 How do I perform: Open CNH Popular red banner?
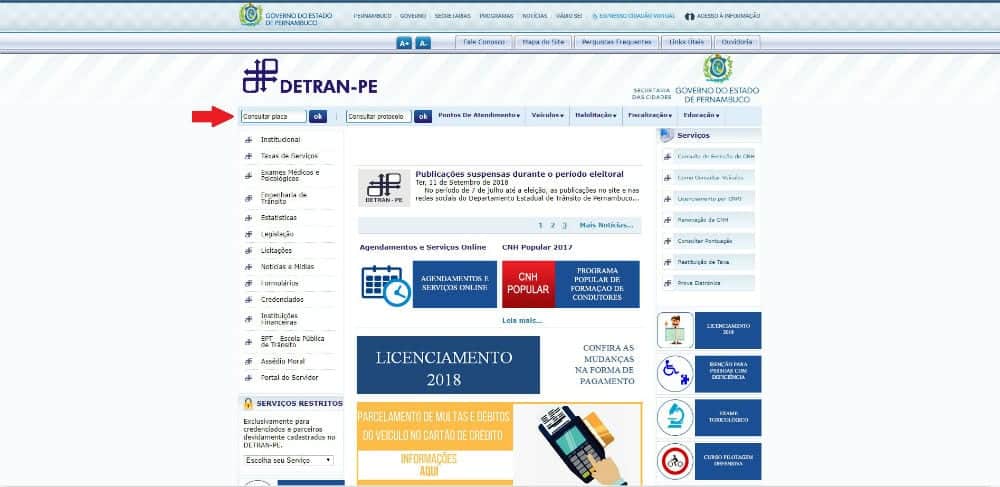coord(528,284)
